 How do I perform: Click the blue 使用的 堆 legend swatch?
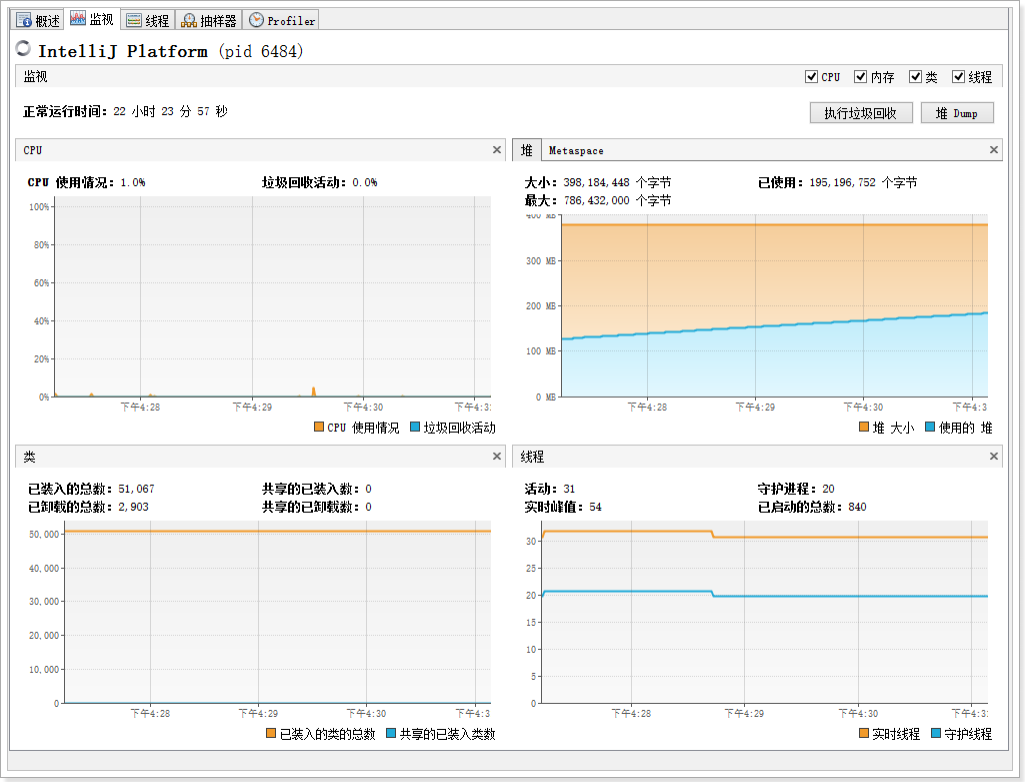tap(929, 427)
